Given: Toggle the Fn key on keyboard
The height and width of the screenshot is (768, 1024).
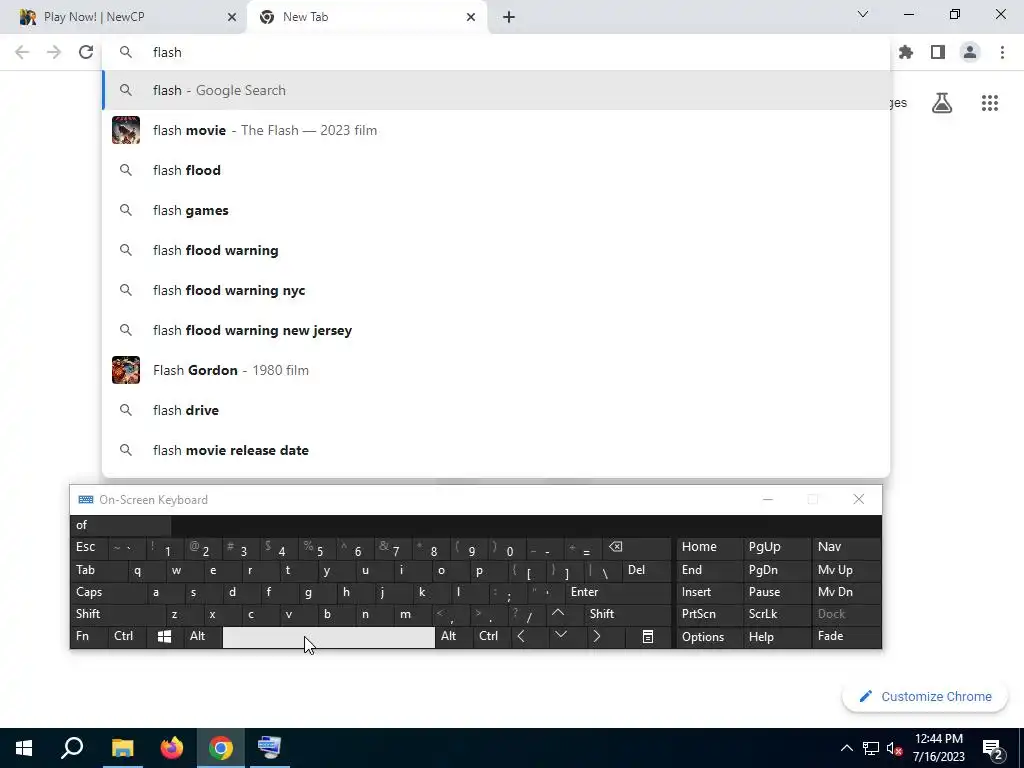Looking at the screenshot, I should pyautogui.click(x=89, y=636).
